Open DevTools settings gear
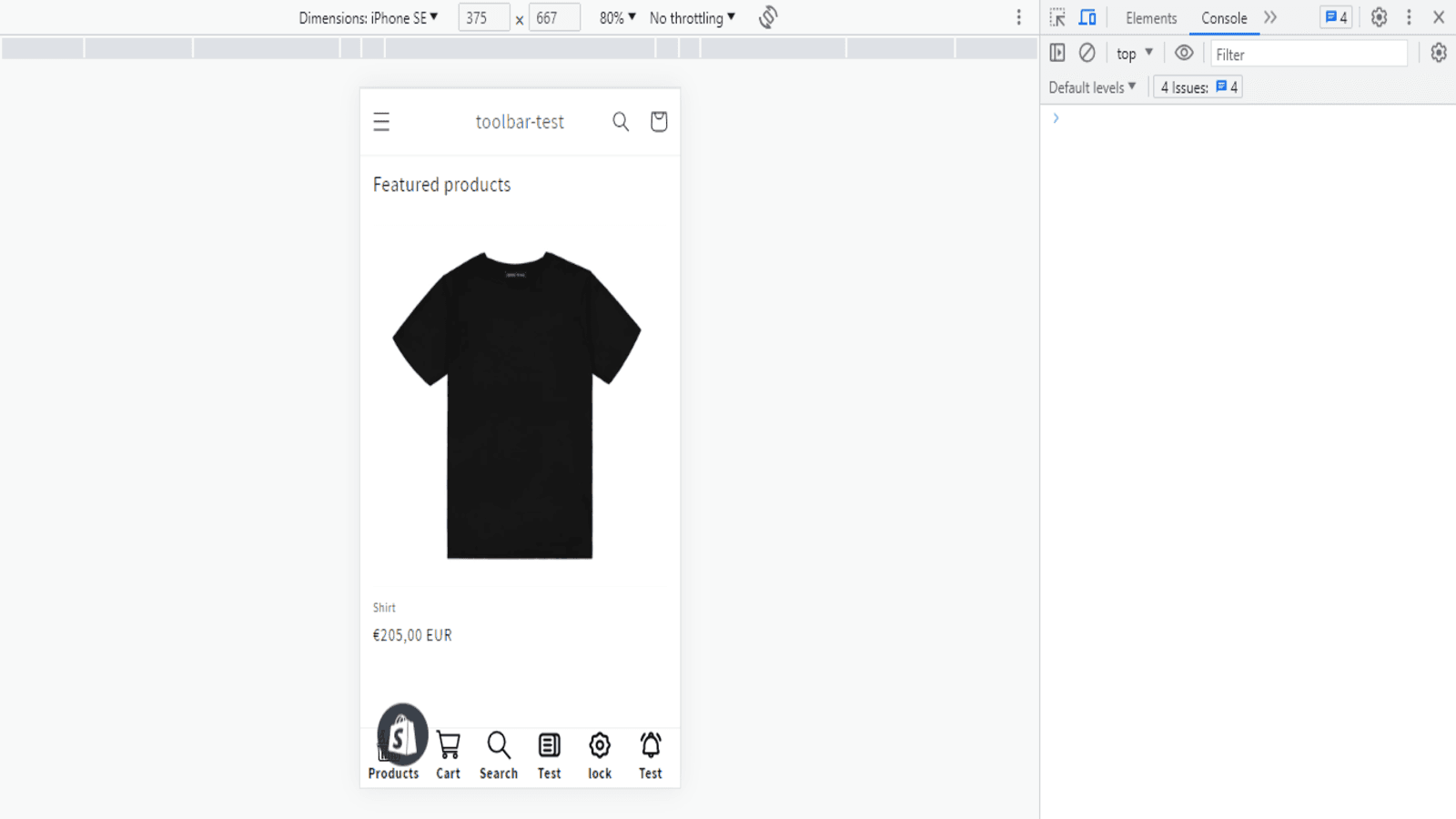 coord(1378,17)
